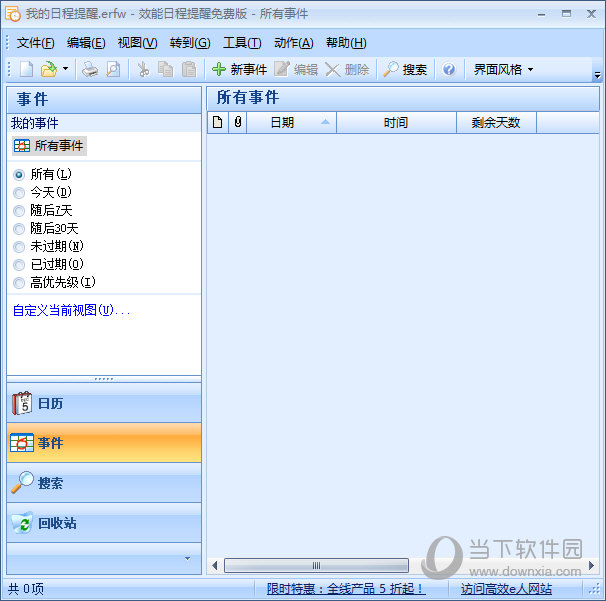
Task: Open the 编辑(E) menu
Action: point(86,43)
